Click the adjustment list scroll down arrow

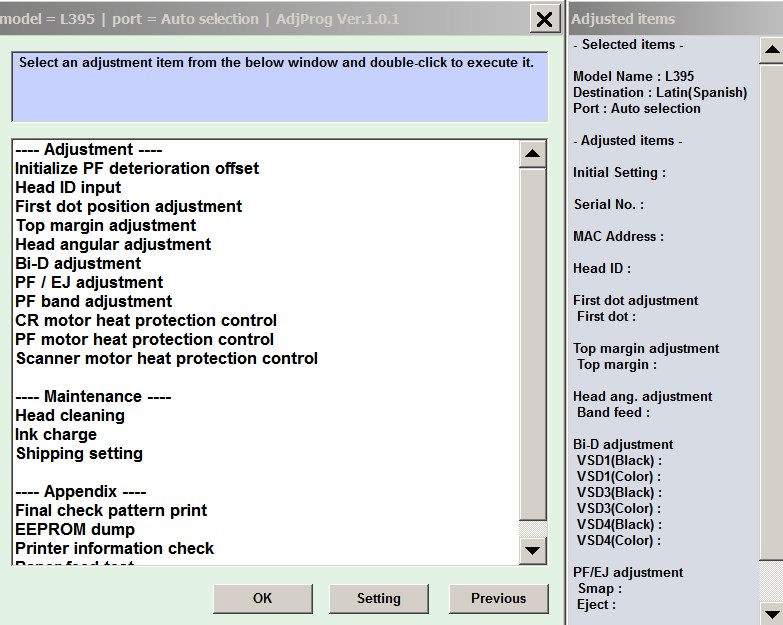(x=532, y=551)
